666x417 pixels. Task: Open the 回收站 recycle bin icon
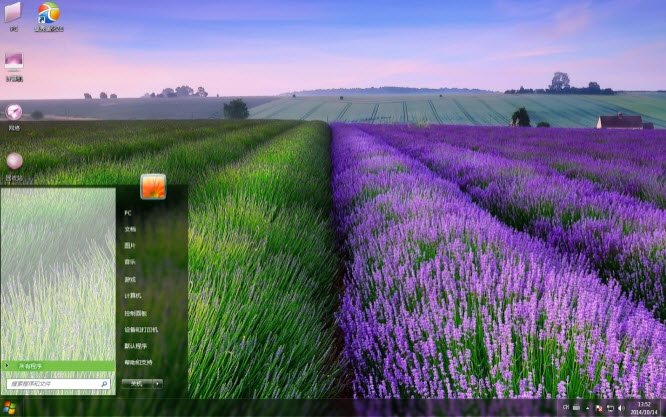coord(14,161)
